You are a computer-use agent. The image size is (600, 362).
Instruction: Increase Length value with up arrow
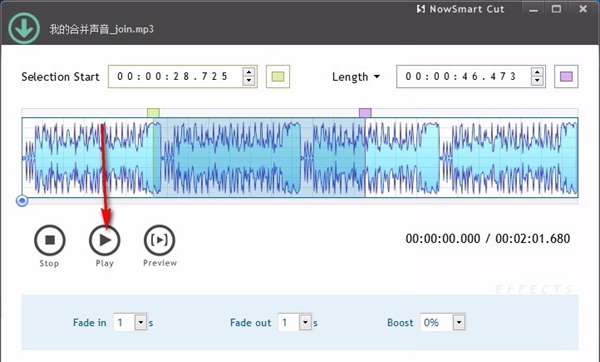[x=537, y=72]
